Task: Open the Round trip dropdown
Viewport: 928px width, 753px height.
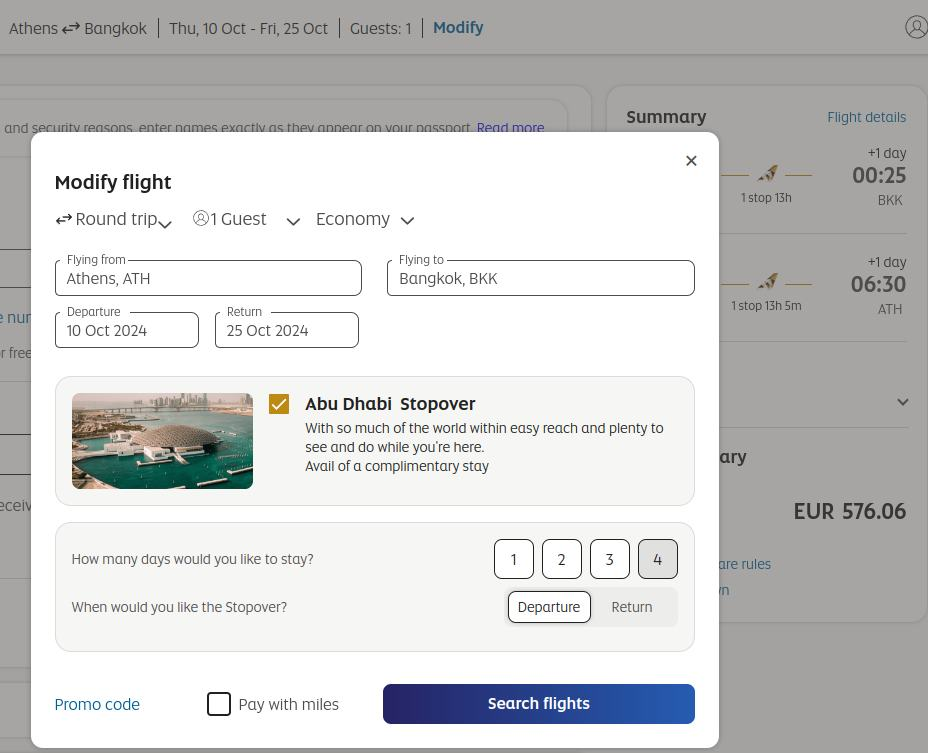Action: pos(114,219)
